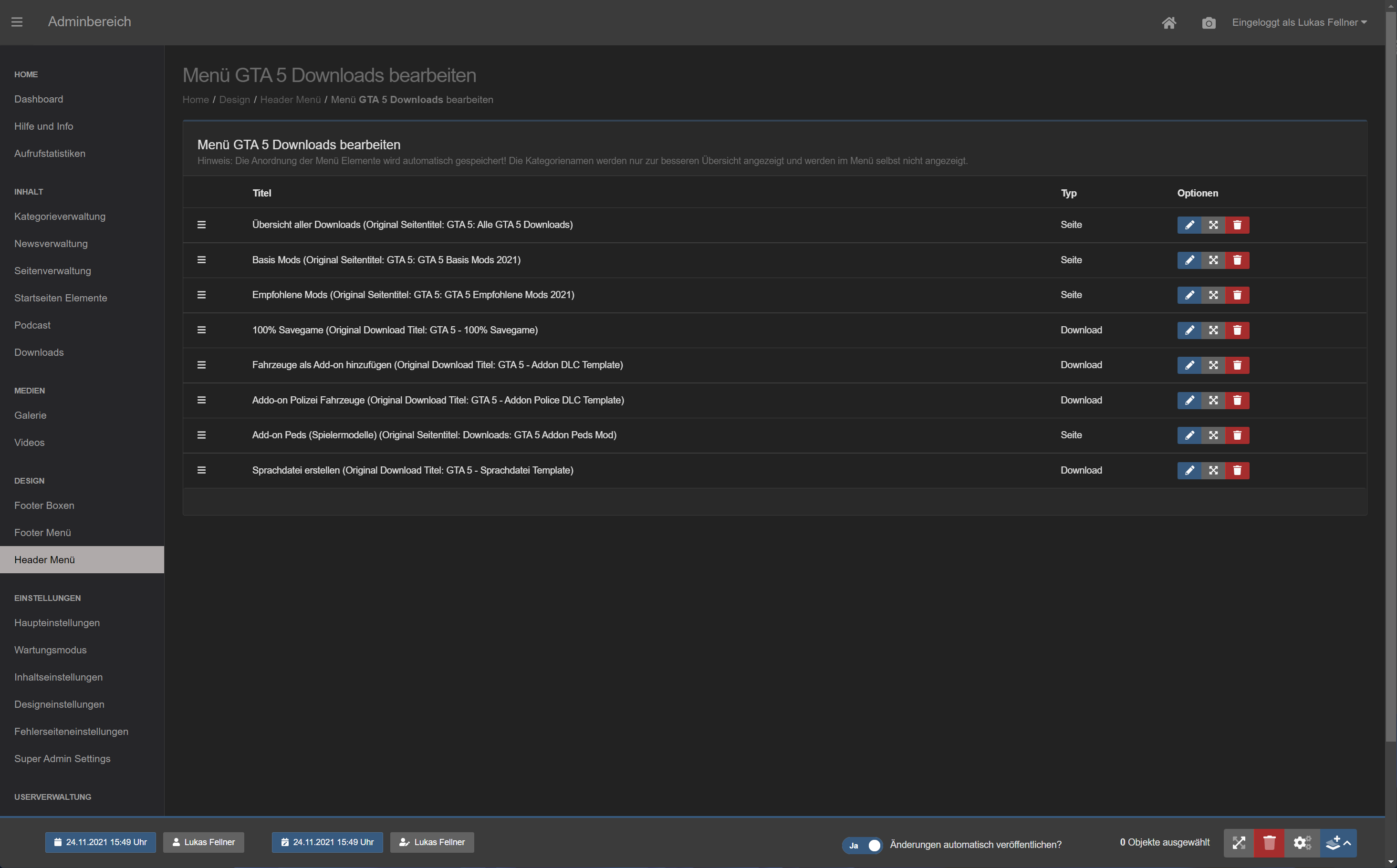The image size is (1397, 868).
Task: Click move icon for Addo-on Polizei Fahrzeuge row
Action: click(1213, 400)
